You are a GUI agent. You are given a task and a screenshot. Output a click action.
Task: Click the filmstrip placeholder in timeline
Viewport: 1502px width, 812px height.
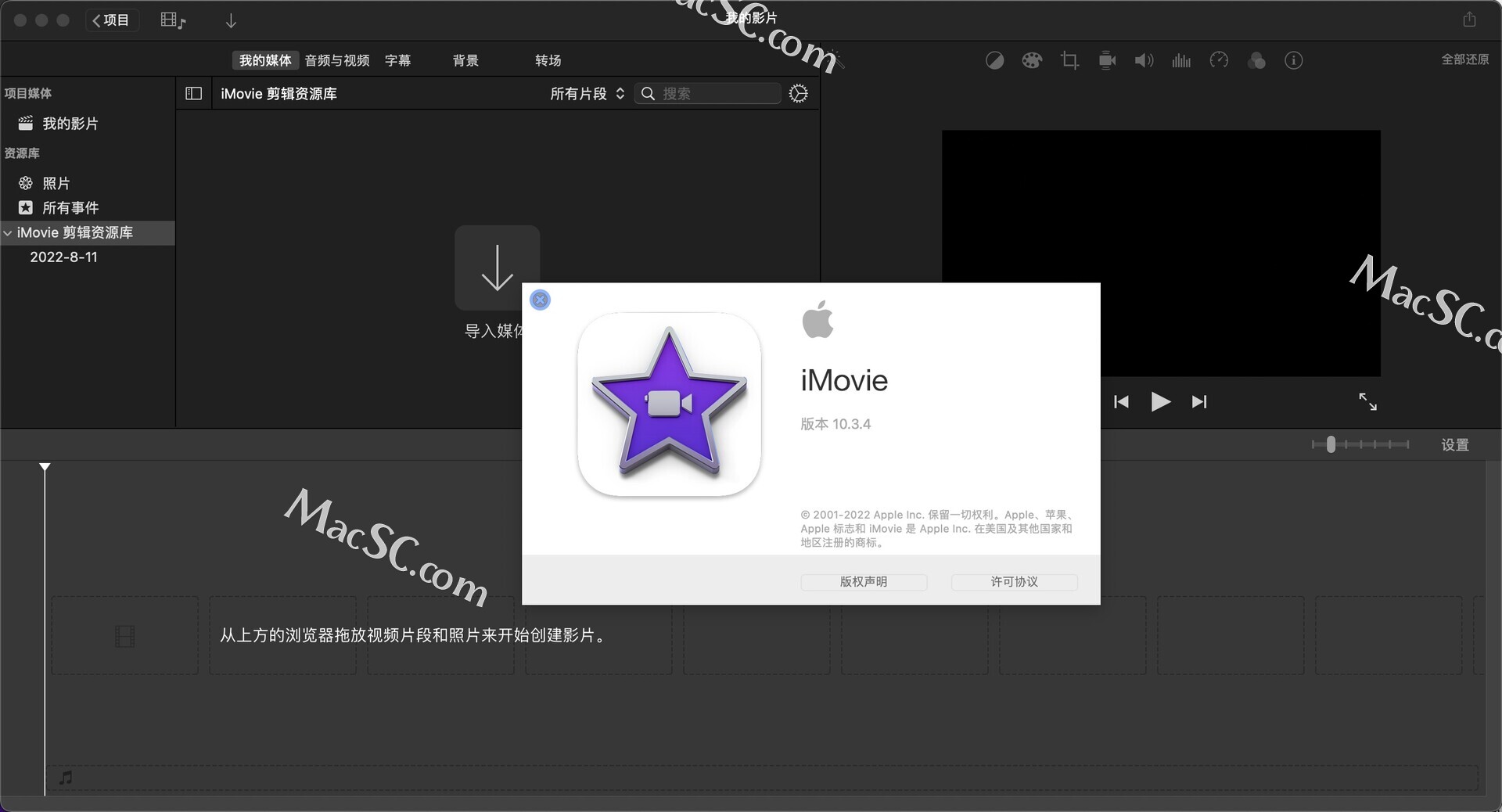click(x=125, y=636)
